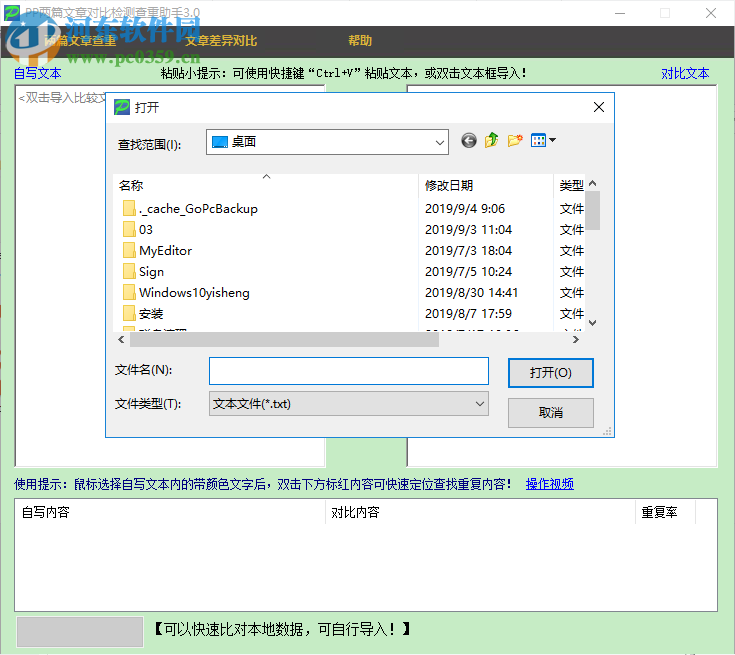Open the view menu icon in dialog

(x=538, y=140)
